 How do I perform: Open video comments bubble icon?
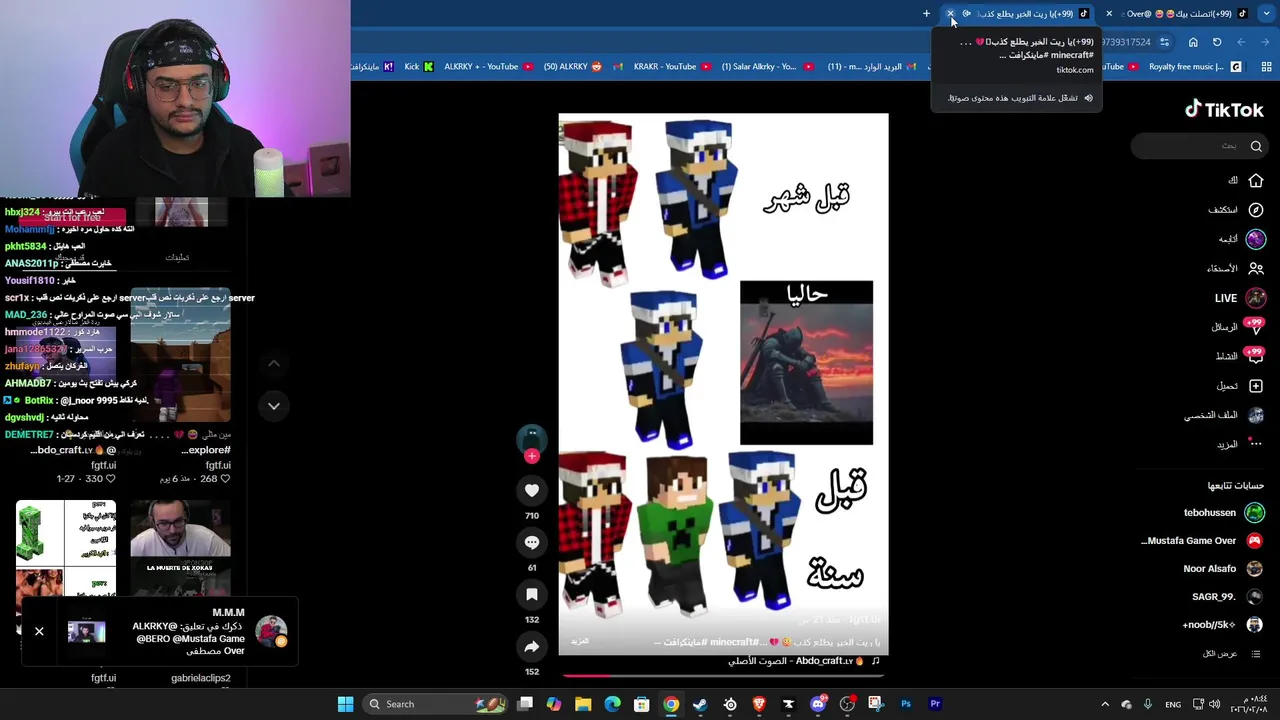[532, 542]
